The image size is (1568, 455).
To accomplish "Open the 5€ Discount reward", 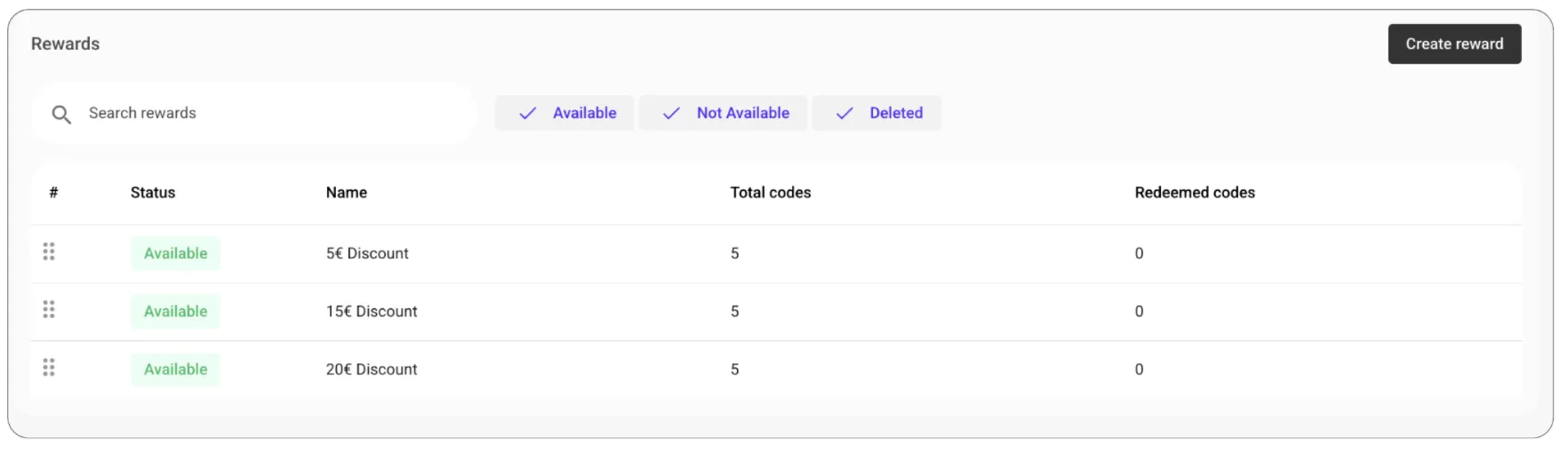I will click(x=367, y=254).
